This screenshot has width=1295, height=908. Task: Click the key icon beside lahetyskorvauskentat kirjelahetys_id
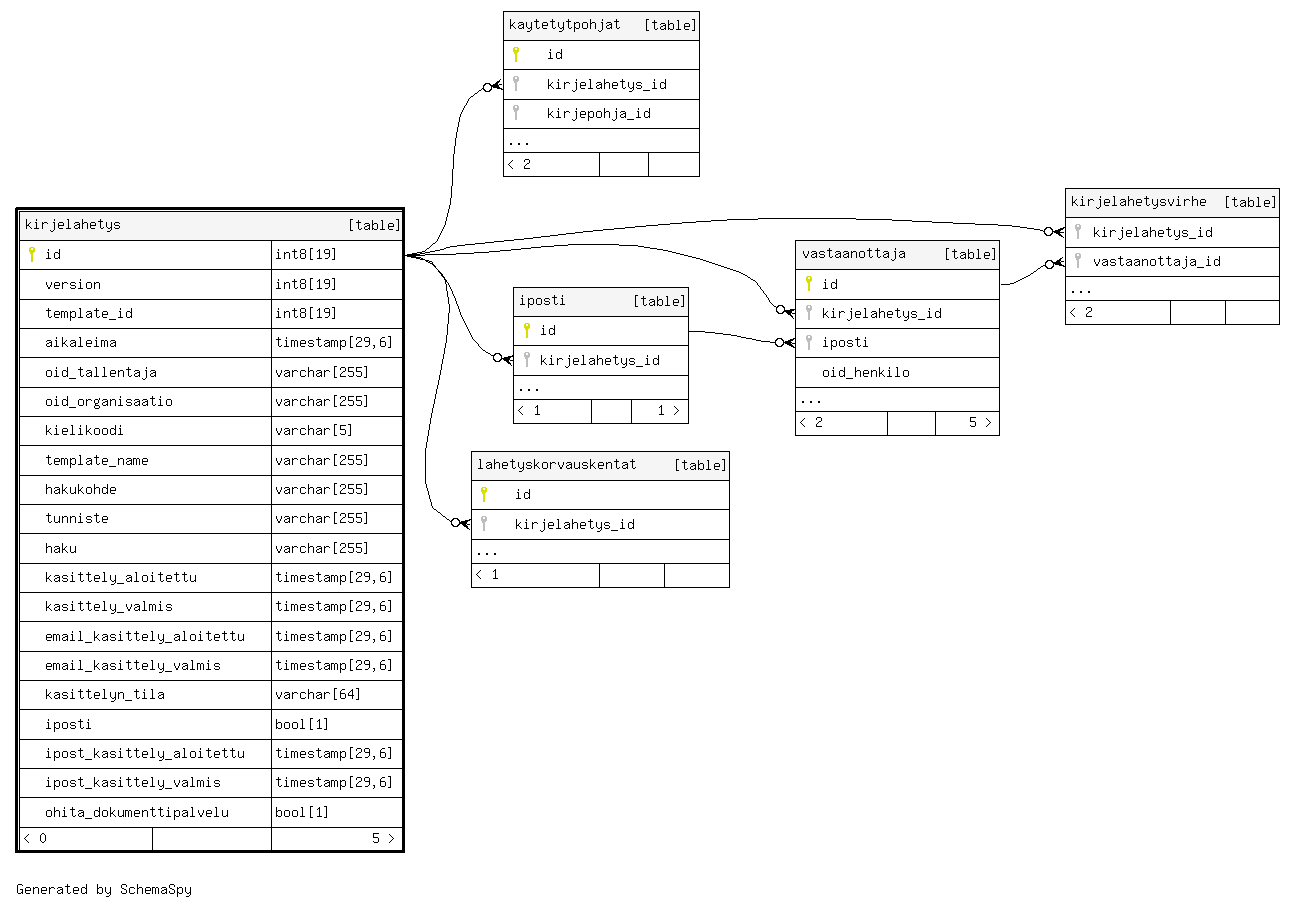[x=484, y=524]
